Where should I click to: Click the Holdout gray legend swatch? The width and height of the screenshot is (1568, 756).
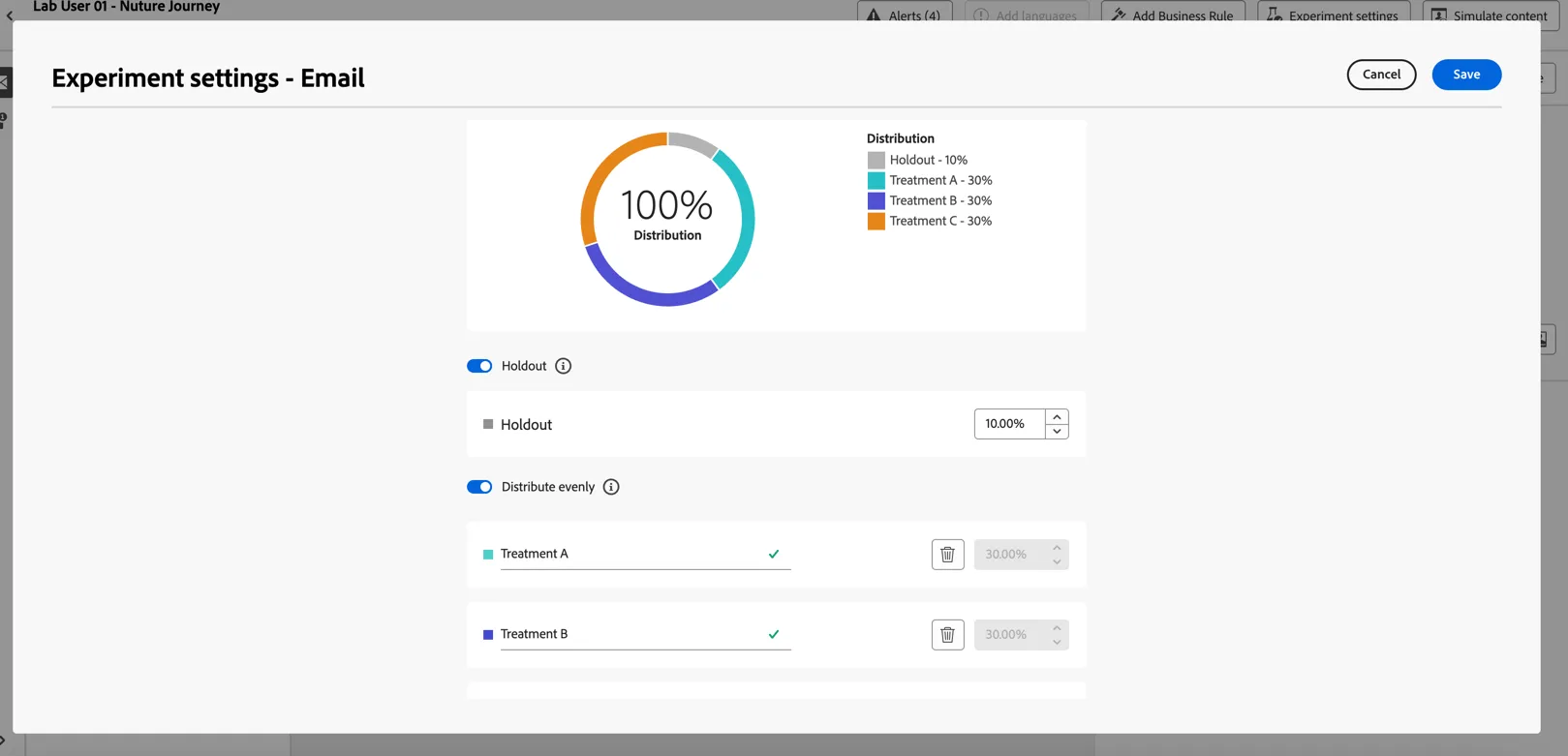tap(876, 160)
